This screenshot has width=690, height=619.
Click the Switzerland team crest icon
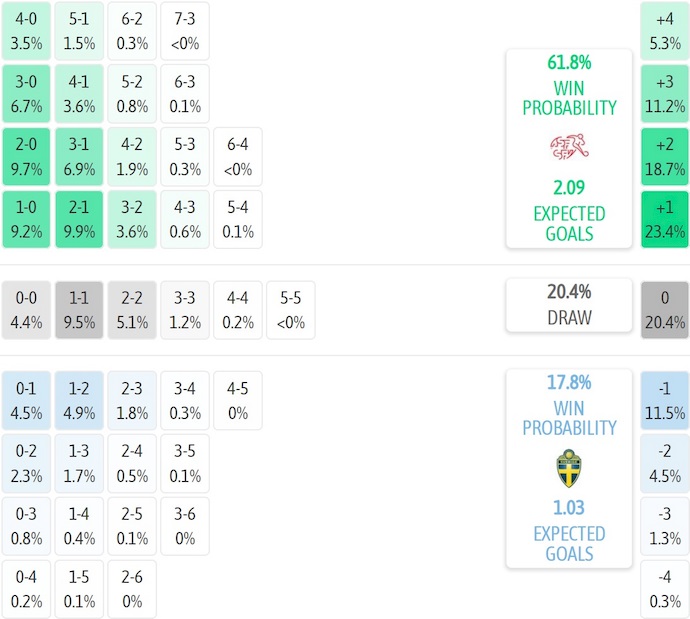[568, 148]
